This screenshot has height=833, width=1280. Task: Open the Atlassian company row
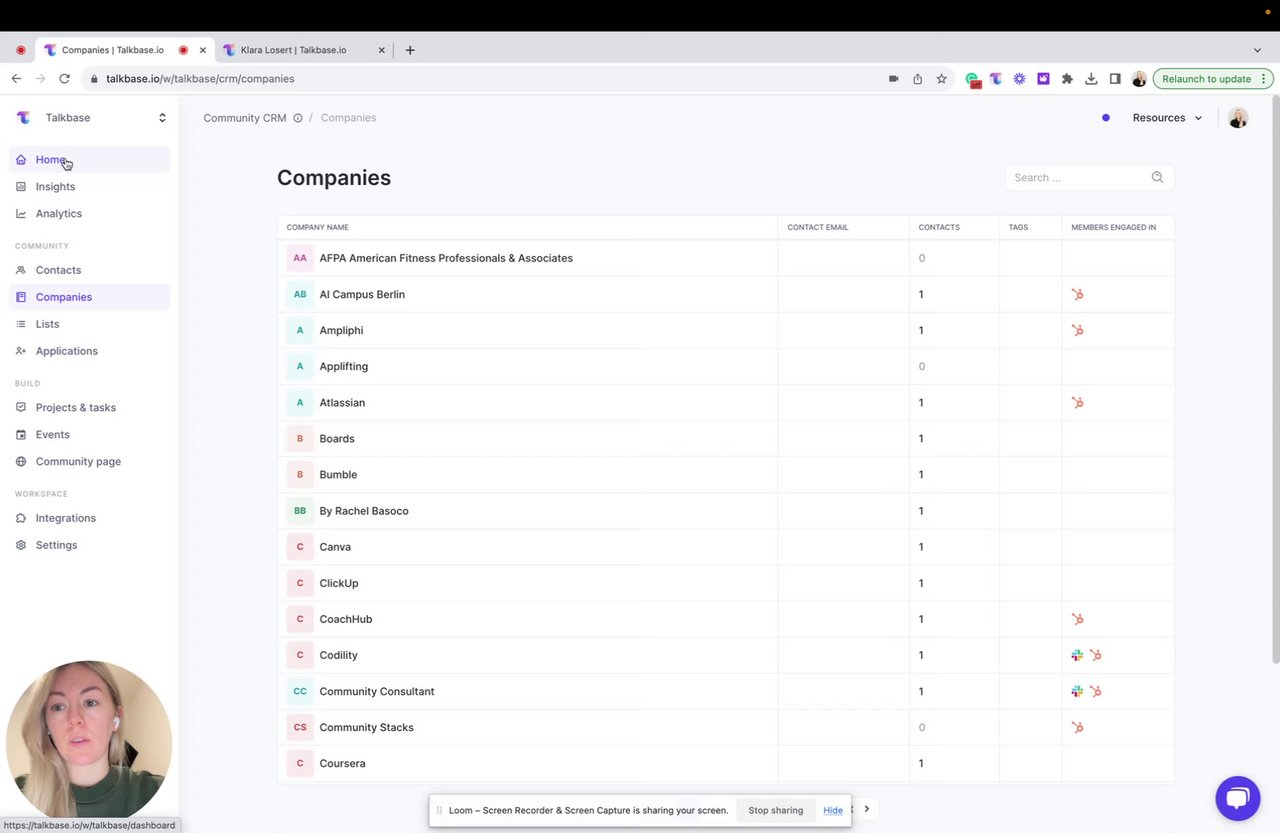coord(725,403)
